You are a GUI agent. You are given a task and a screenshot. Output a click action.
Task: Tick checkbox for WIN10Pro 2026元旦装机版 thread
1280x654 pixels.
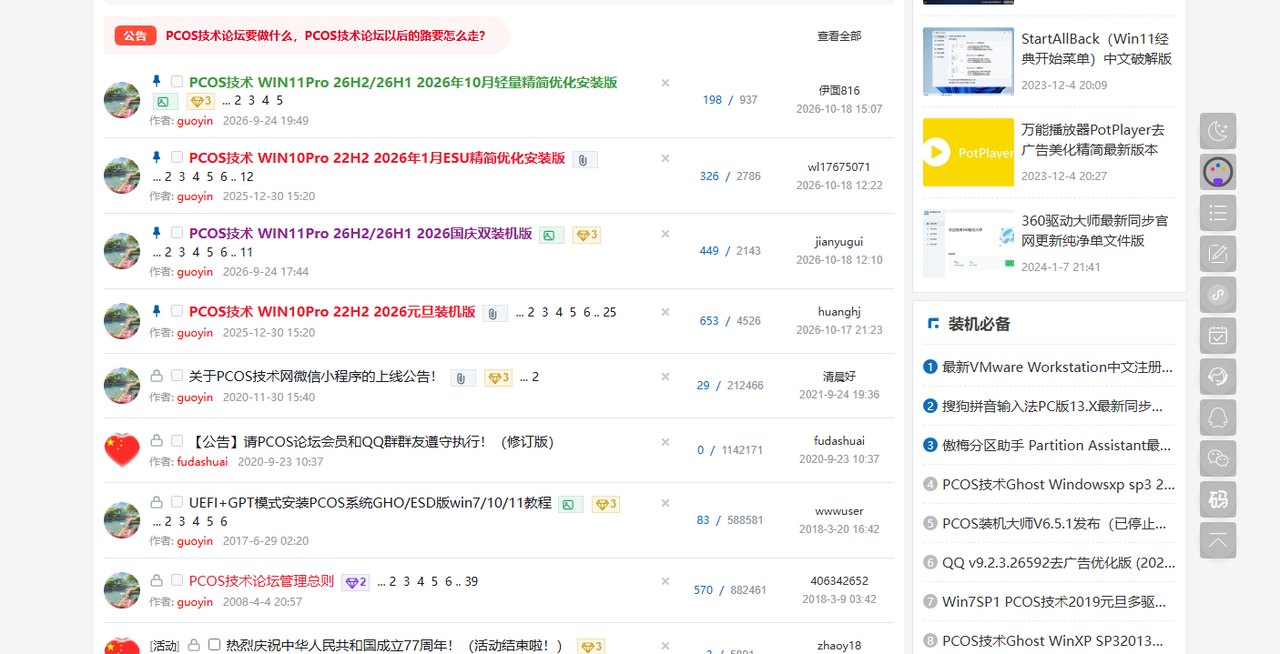[177, 311]
